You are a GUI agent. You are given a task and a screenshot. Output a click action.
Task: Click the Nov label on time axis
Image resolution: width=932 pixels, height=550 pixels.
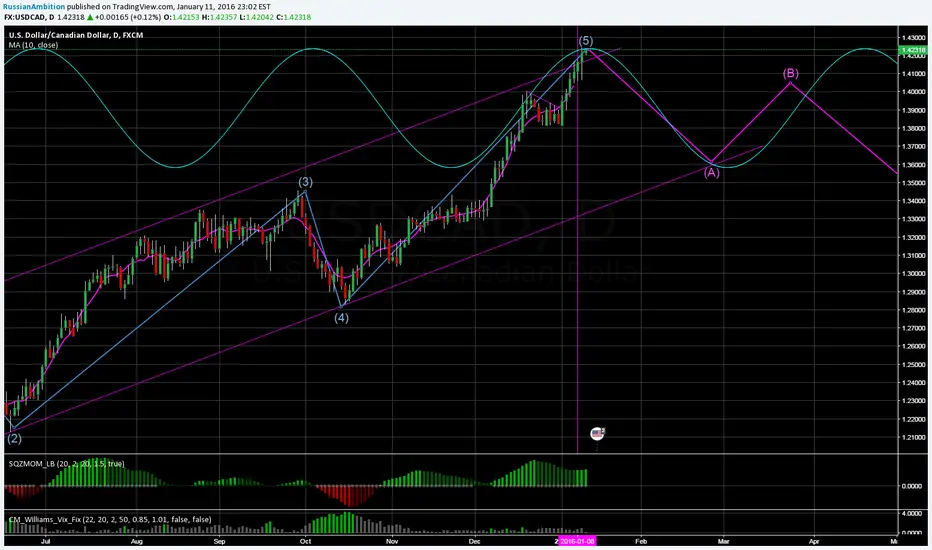point(391,542)
